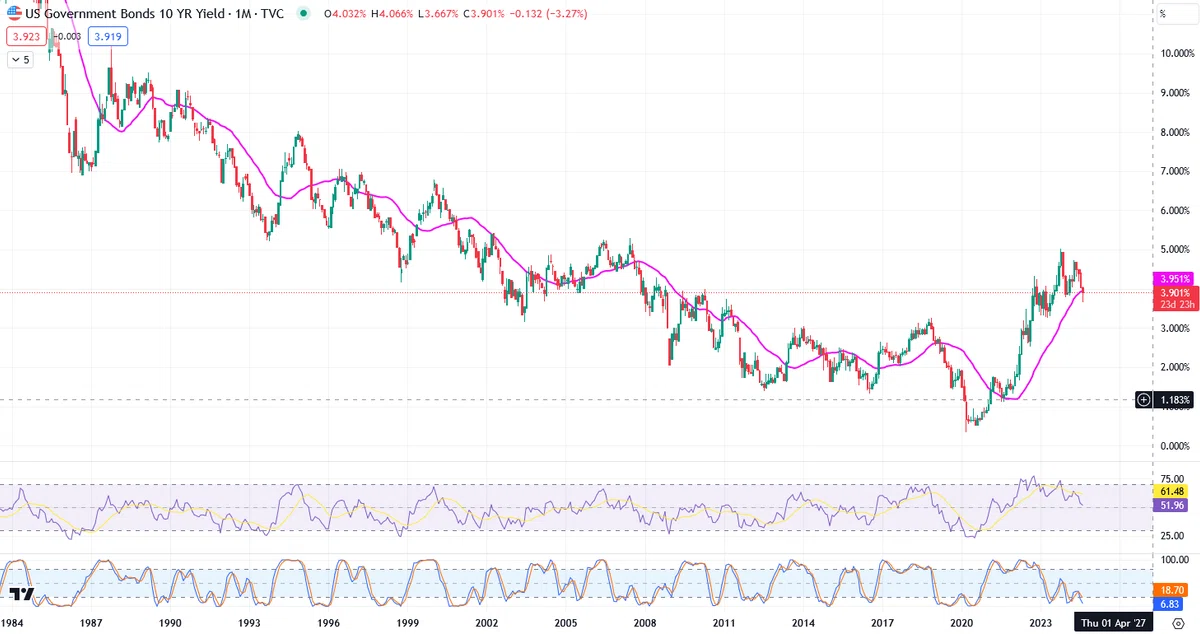Click the −0.003 spread value between price buttons
Screen dimensions: 1200x634
click(x=67, y=36)
